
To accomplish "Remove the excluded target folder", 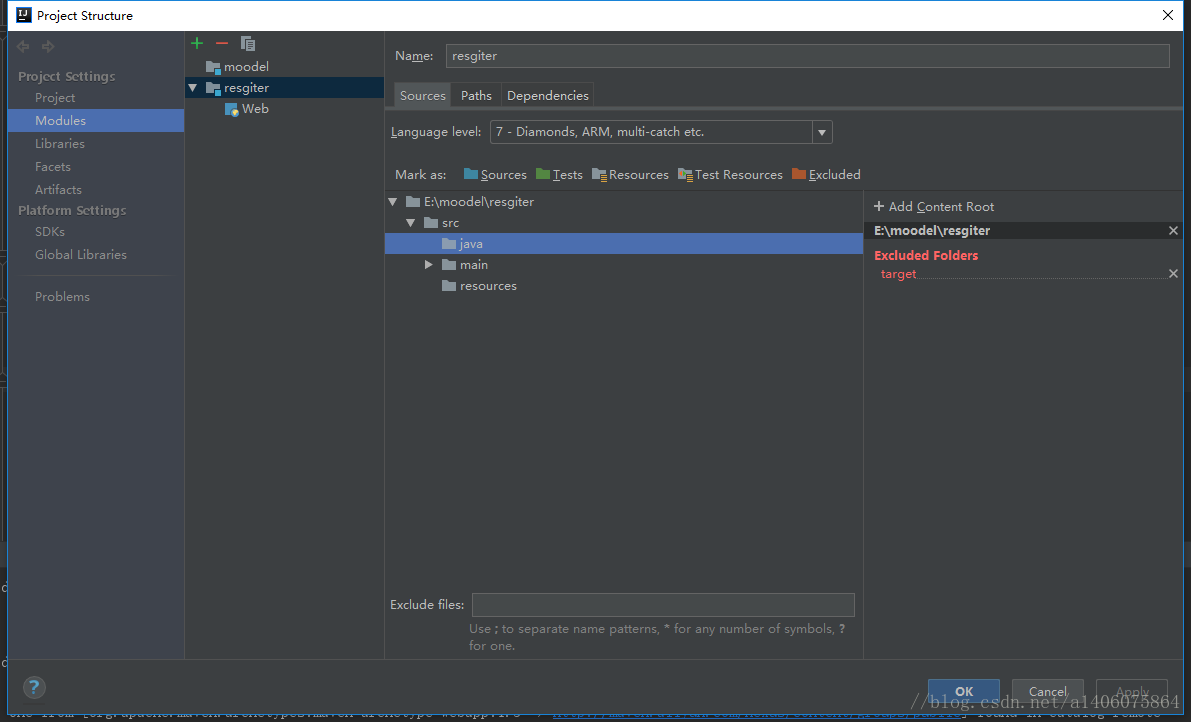I will pyautogui.click(x=1173, y=273).
